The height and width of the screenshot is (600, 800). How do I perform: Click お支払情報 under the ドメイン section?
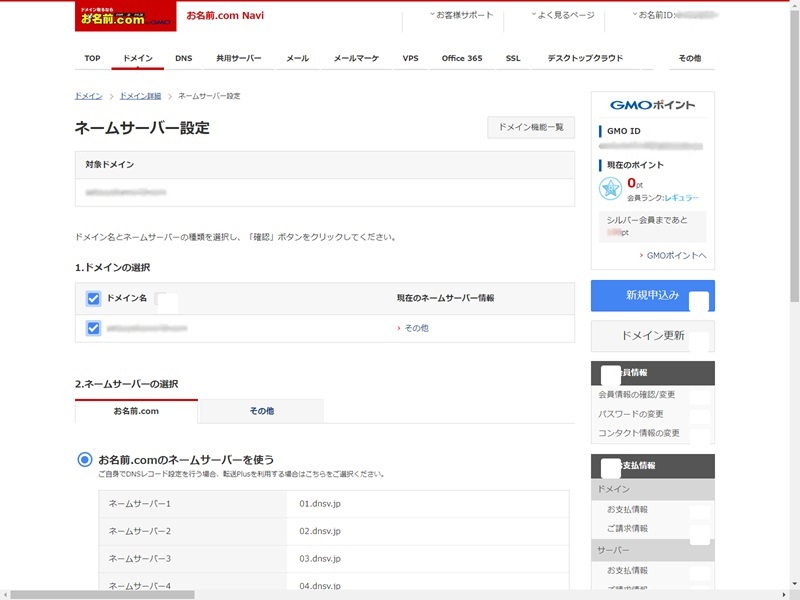point(627,509)
